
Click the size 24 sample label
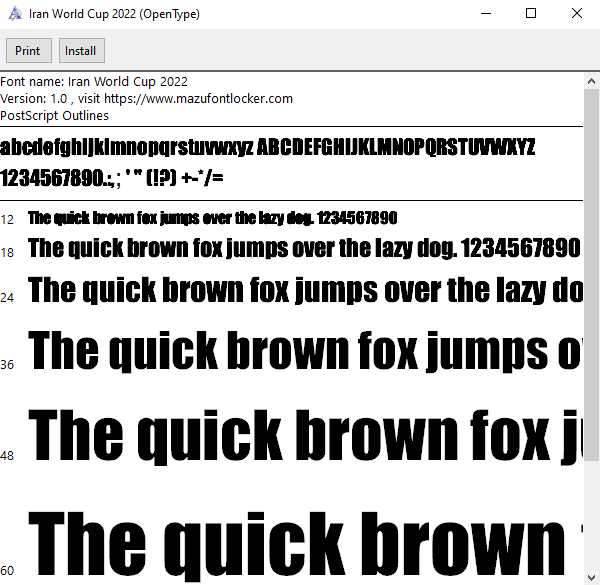click(x=7, y=298)
